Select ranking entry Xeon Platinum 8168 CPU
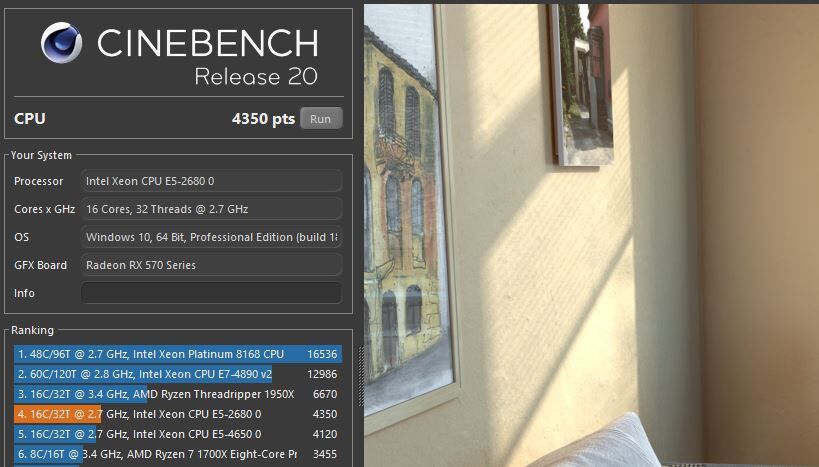 pyautogui.click(x=178, y=354)
